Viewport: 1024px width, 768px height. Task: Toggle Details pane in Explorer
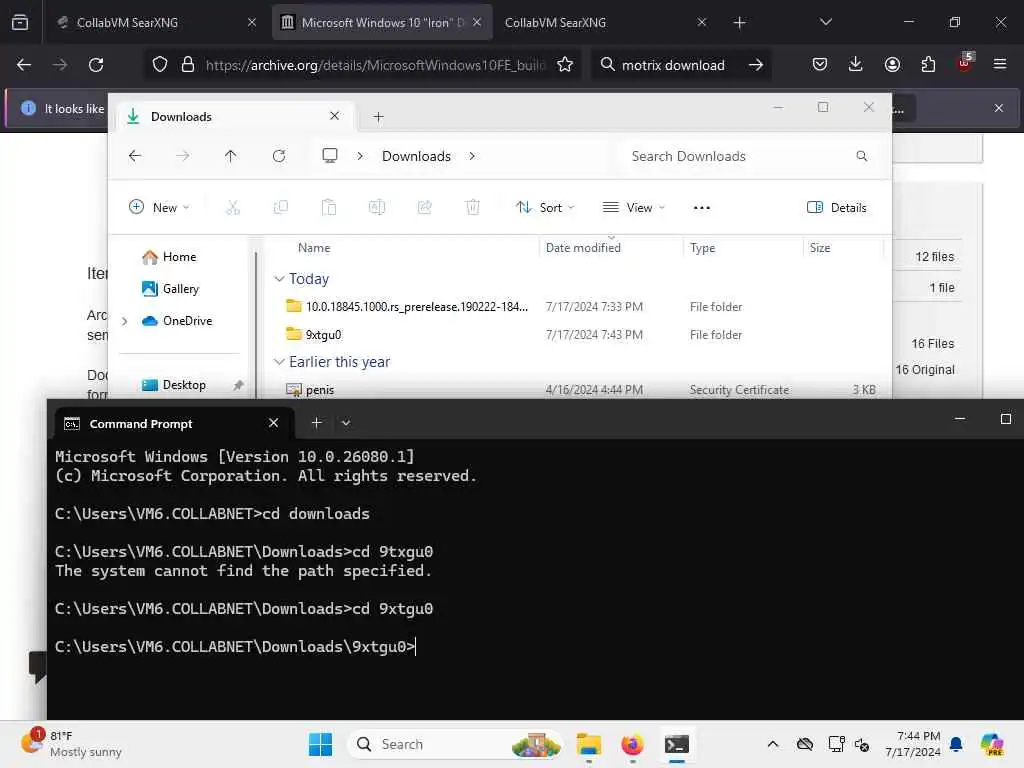[x=837, y=207]
